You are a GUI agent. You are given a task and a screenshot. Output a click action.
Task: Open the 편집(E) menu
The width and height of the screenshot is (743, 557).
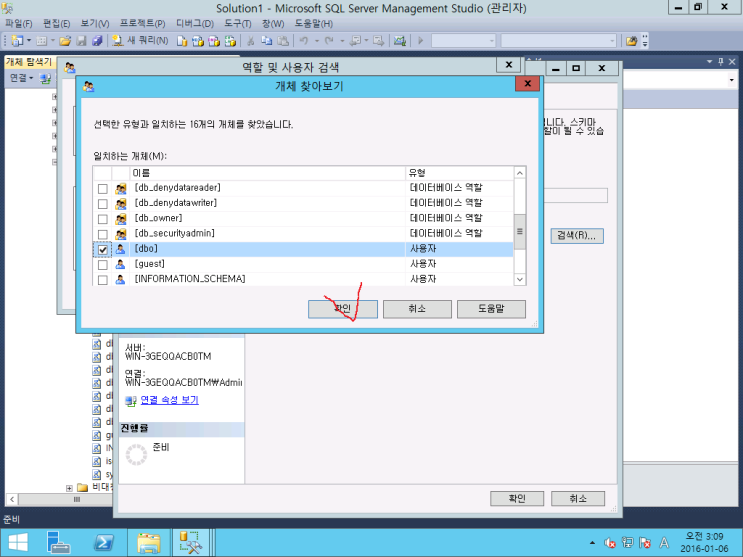click(56, 24)
